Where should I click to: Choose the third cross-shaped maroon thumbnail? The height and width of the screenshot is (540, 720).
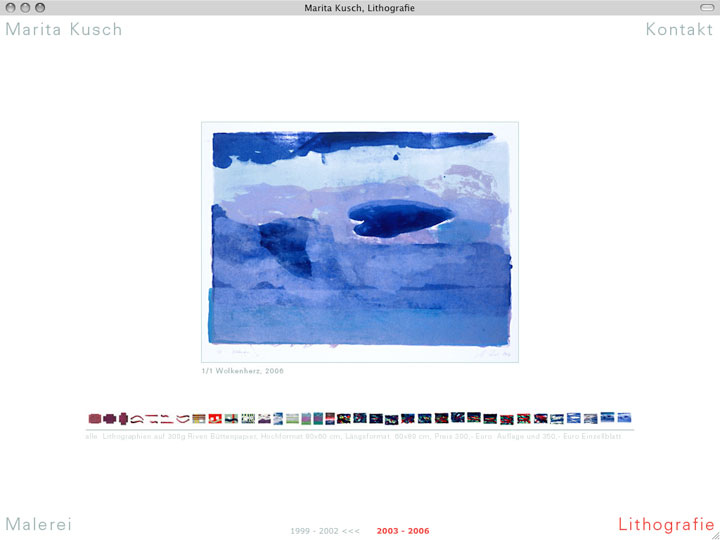(124, 418)
